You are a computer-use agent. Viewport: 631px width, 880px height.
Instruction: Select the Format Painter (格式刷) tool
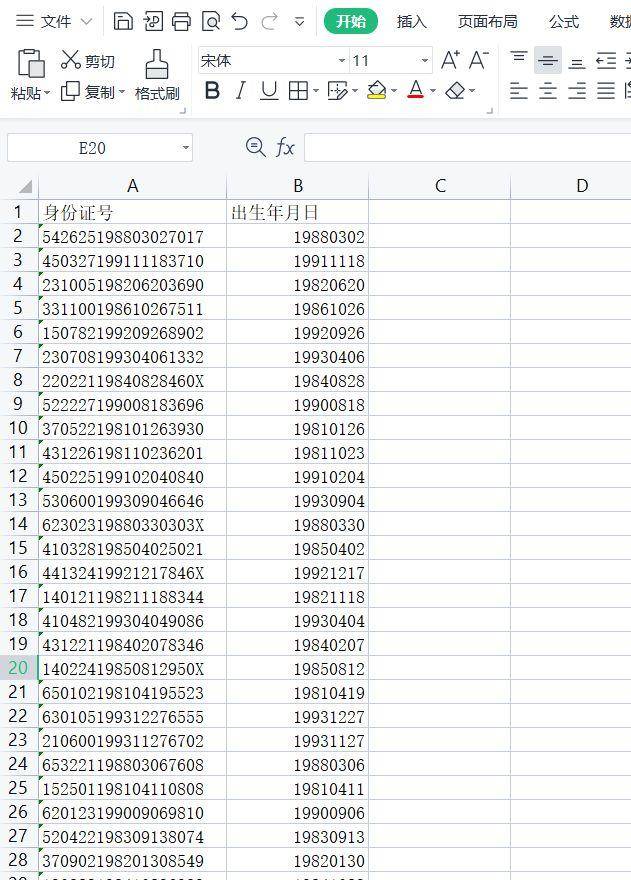point(157,75)
